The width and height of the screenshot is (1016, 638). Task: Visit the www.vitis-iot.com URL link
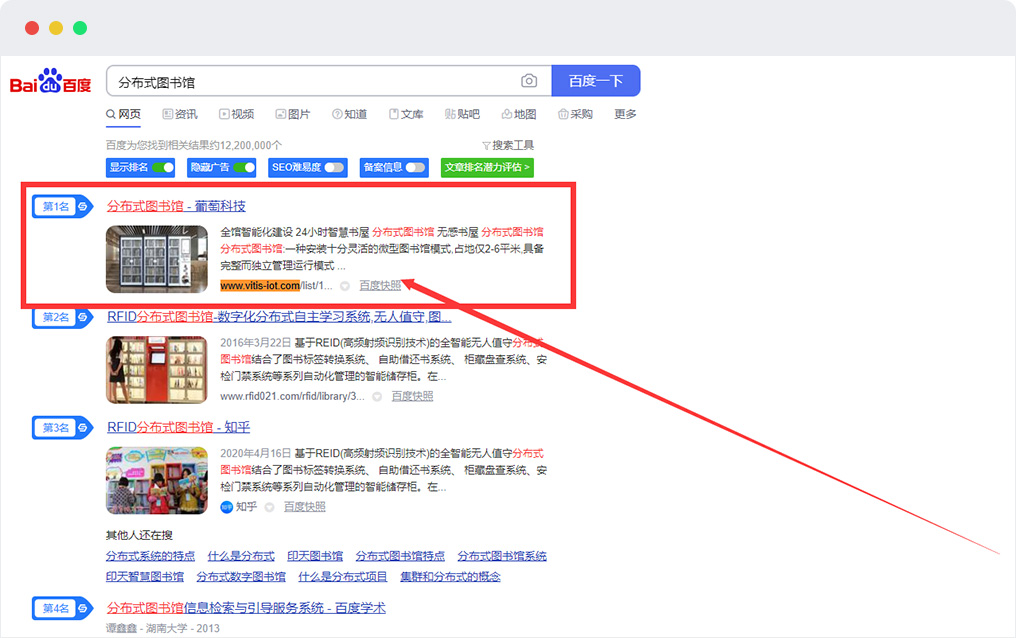click(x=277, y=286)
